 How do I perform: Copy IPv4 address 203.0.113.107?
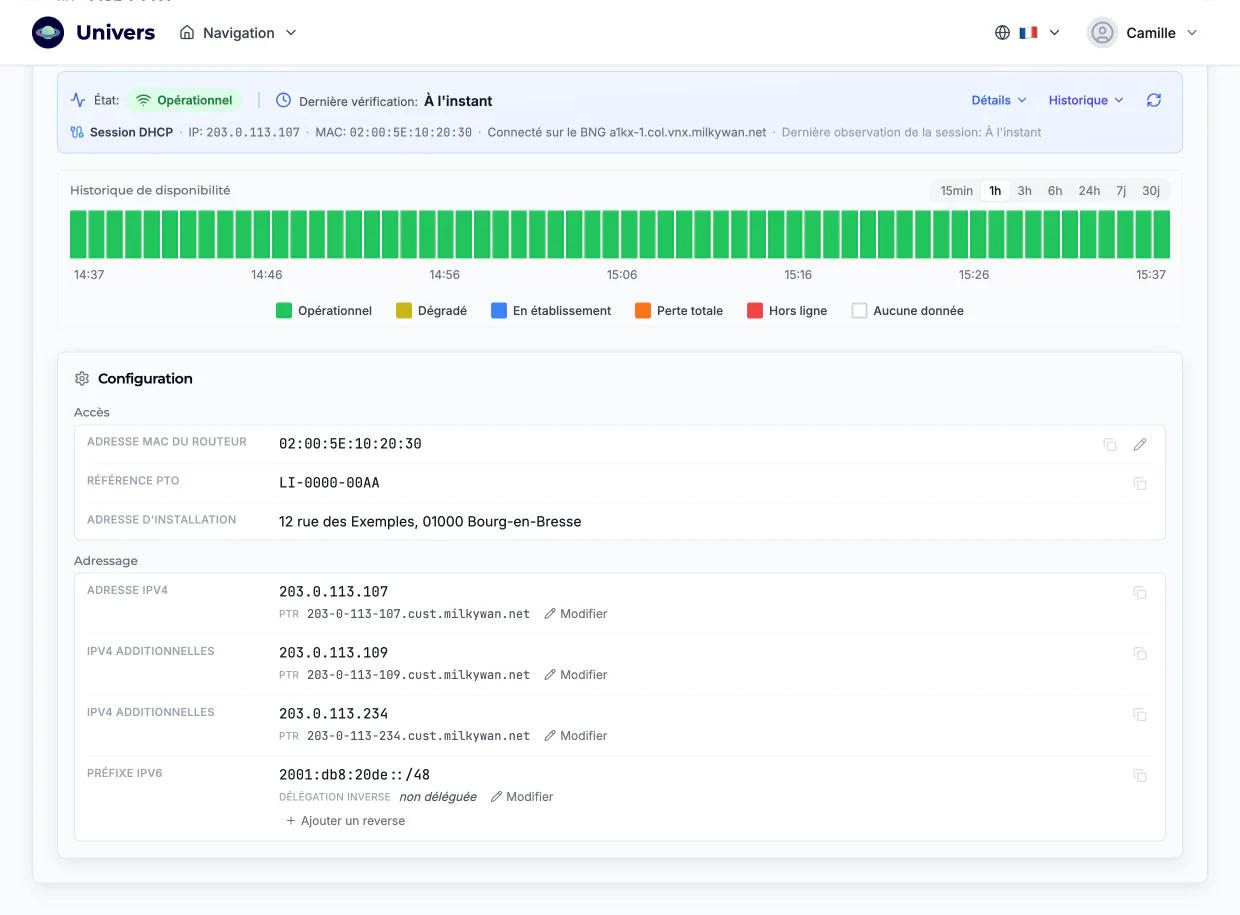pos(1140,593)
